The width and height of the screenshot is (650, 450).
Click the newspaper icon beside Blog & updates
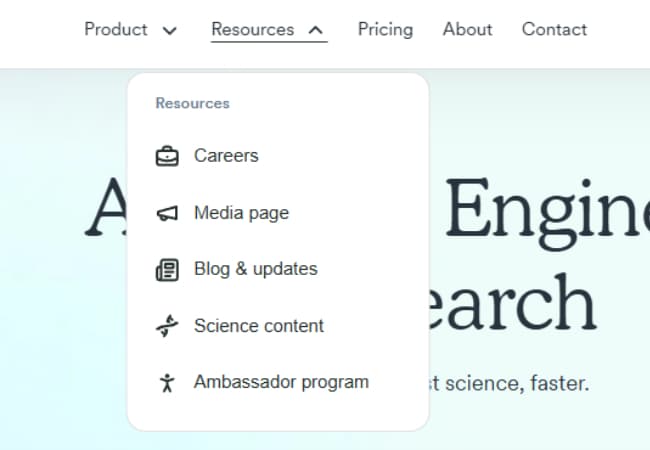167,270
